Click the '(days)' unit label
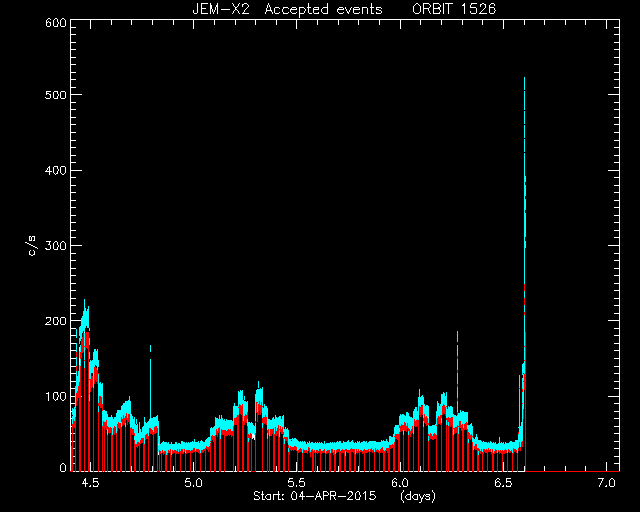 click(418, 496)
